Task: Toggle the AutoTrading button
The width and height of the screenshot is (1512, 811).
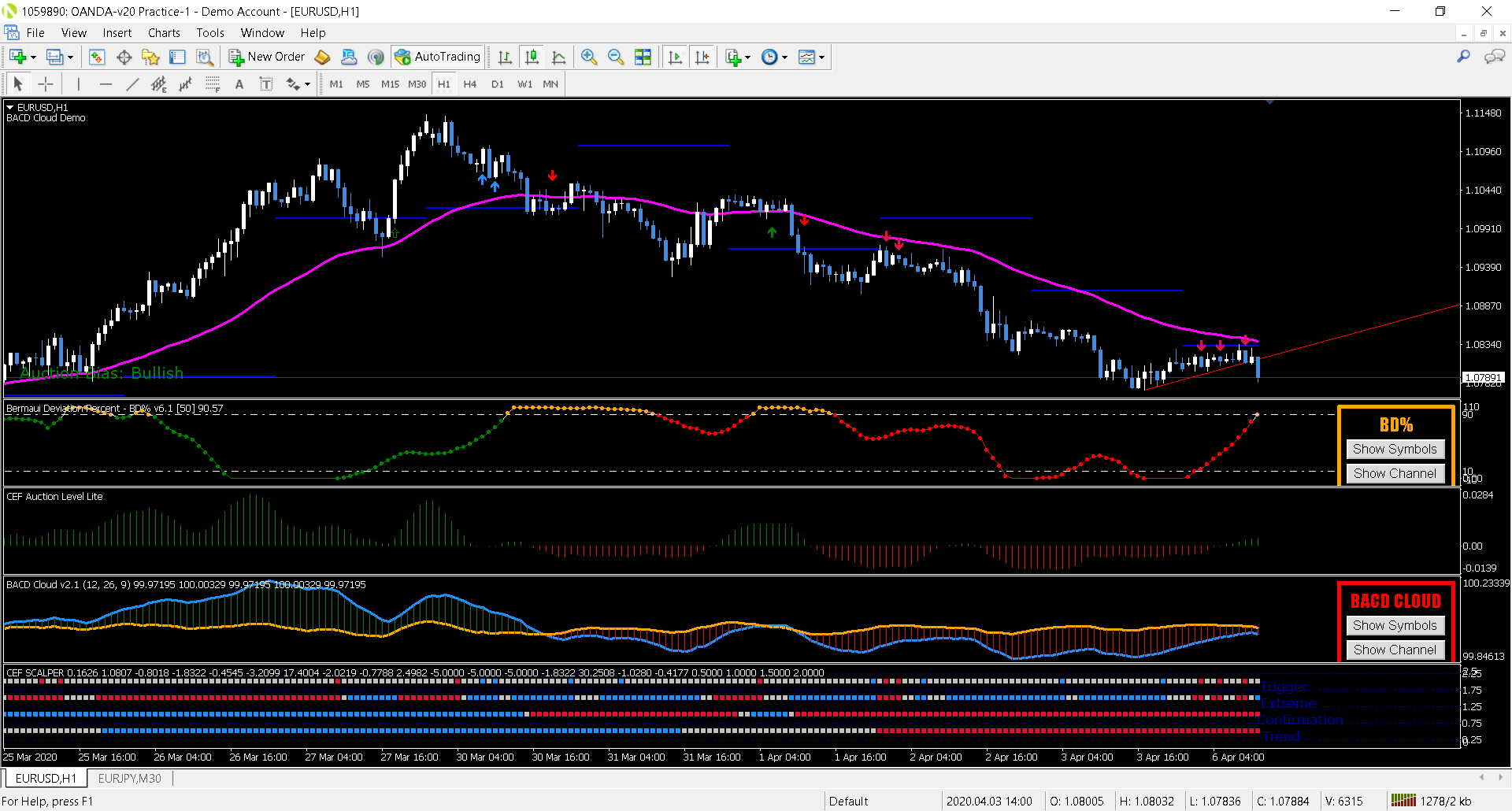Action: [x=438, y=57]
